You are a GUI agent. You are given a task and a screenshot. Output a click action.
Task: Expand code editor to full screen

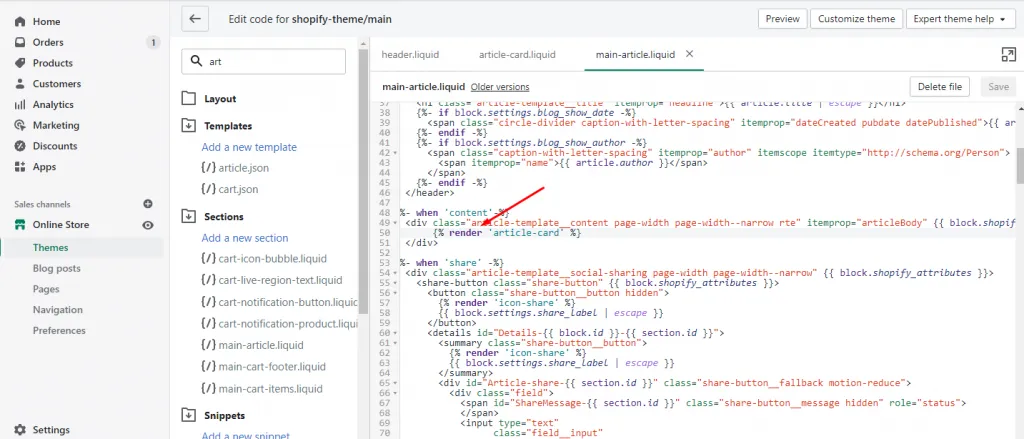[1008, 55]
